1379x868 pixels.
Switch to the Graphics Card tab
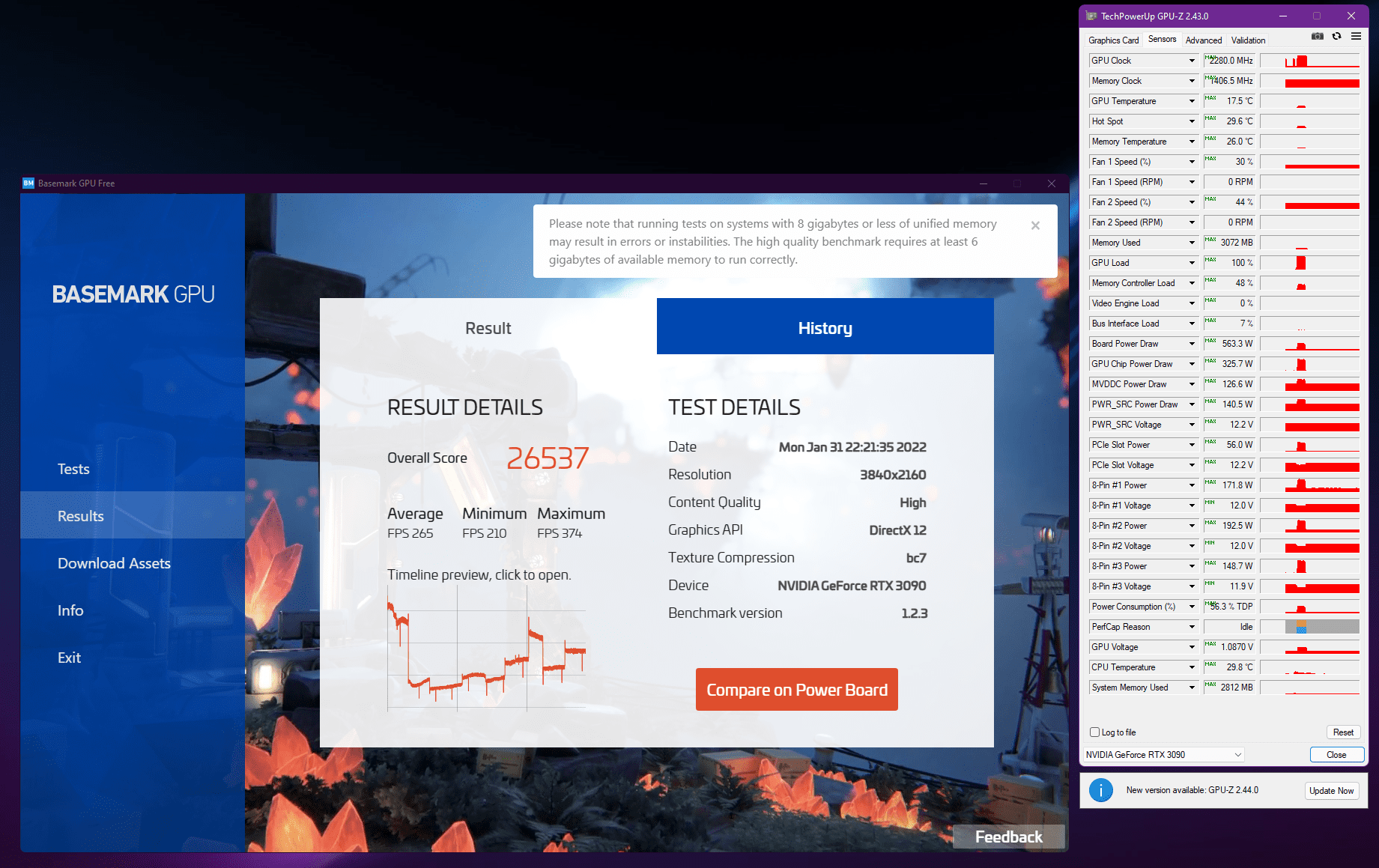[1113, 40]
